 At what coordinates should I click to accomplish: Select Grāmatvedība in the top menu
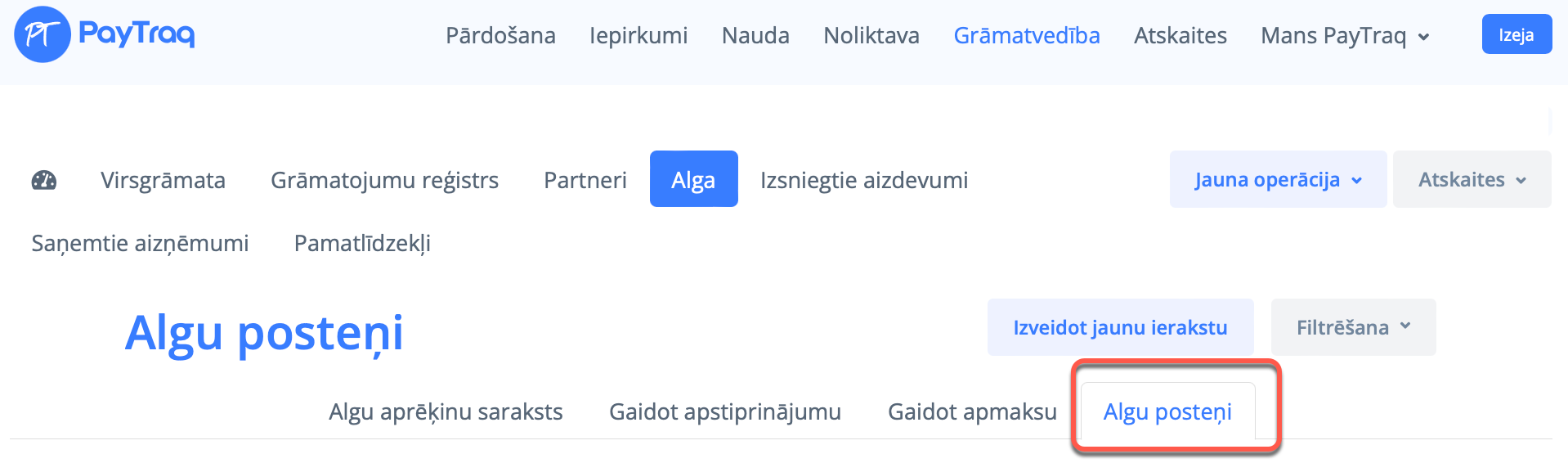1027,36
